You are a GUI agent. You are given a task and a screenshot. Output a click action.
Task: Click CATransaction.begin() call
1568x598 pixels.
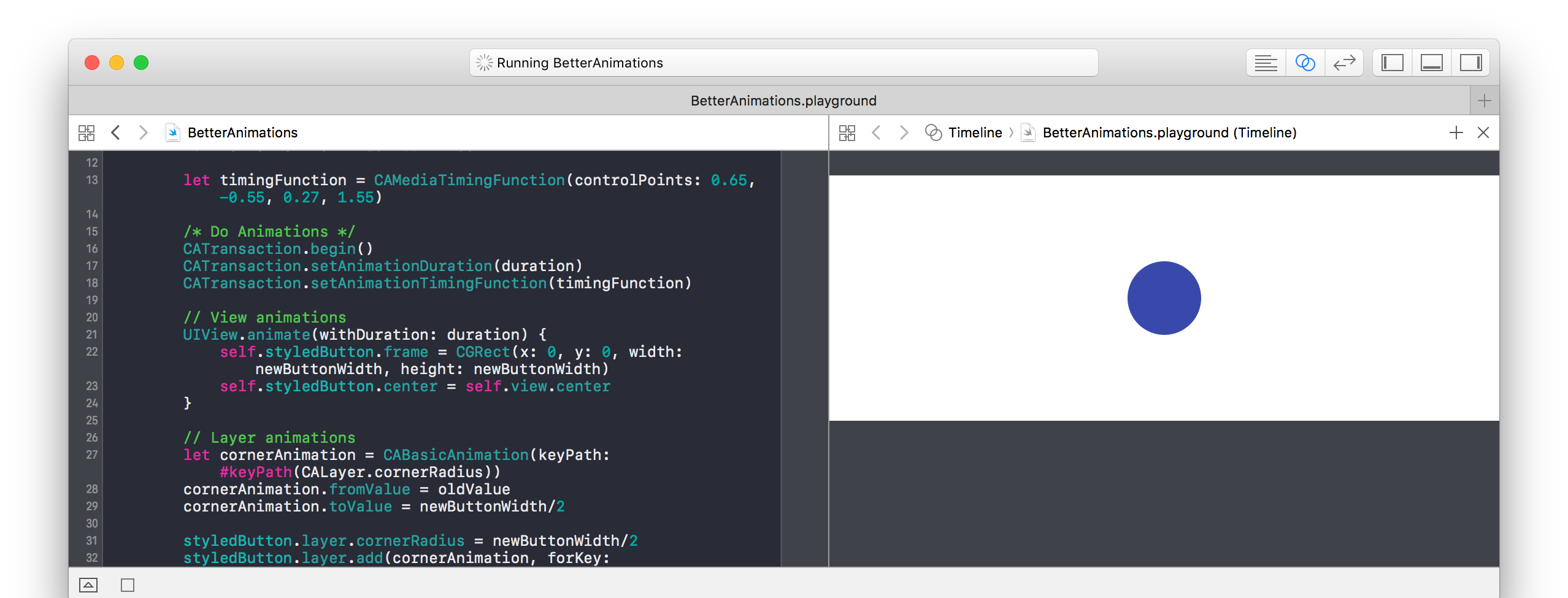point(278,249)
